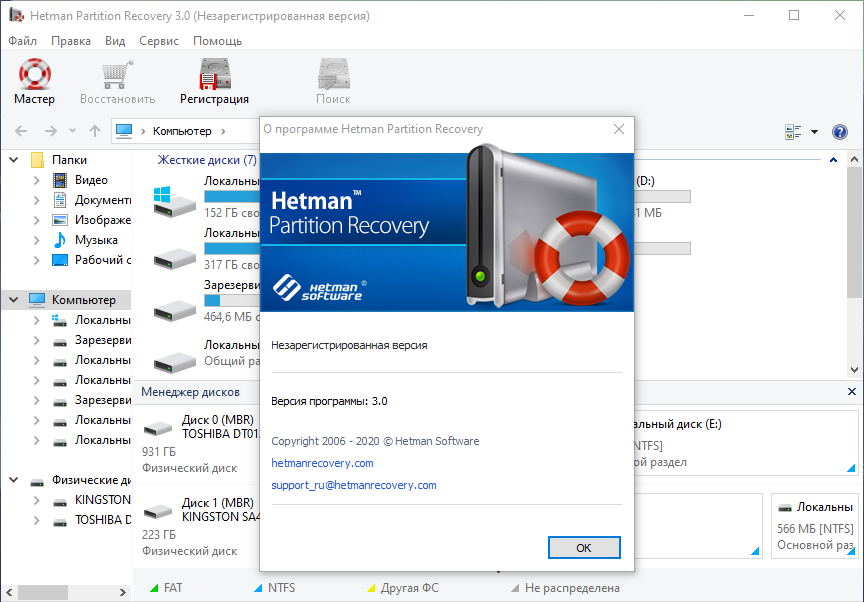
Task: Click Диск 1 (MBR) KINGSTON disk icon
Action: coord(158,511)
